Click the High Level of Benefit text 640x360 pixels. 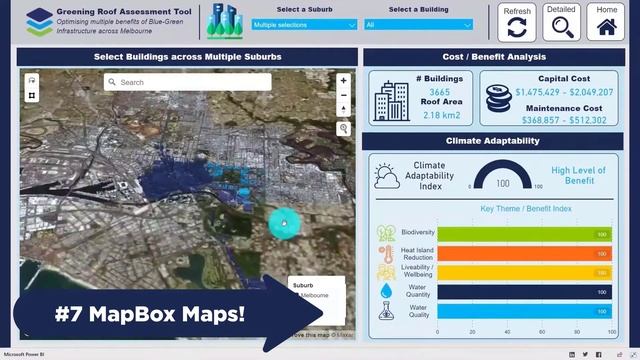pyautogui.click(x=579, y=176)
